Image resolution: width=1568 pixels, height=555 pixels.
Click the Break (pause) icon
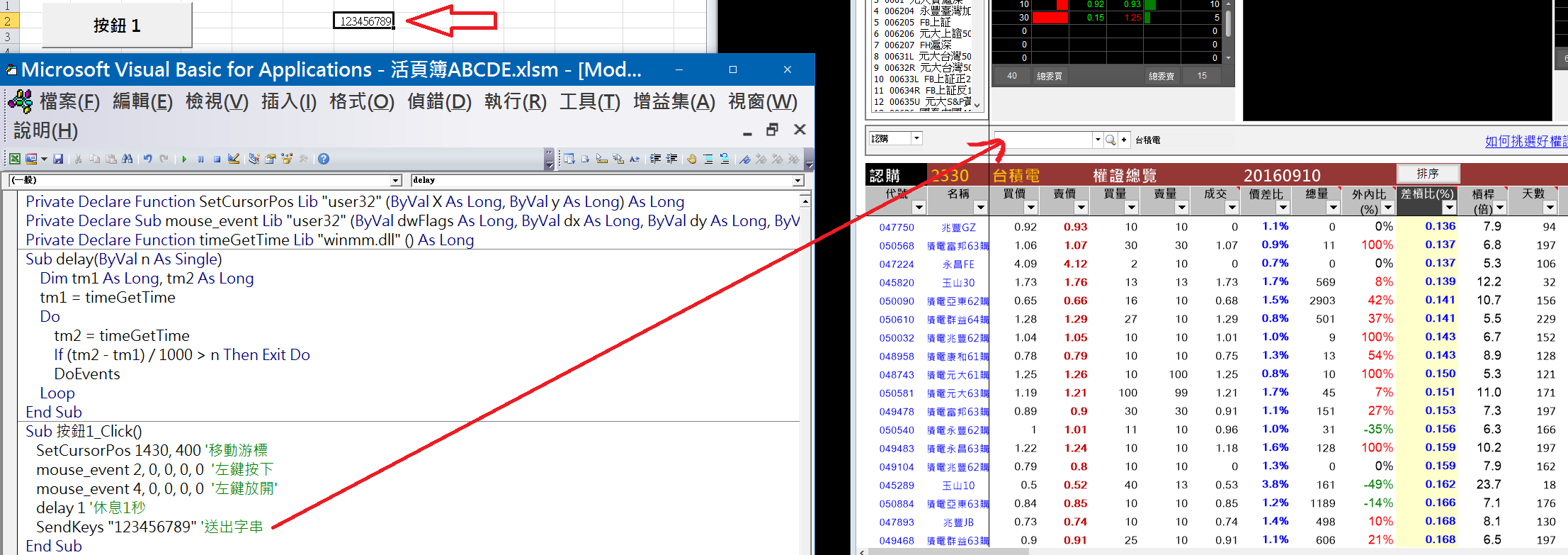click(200, 159)
